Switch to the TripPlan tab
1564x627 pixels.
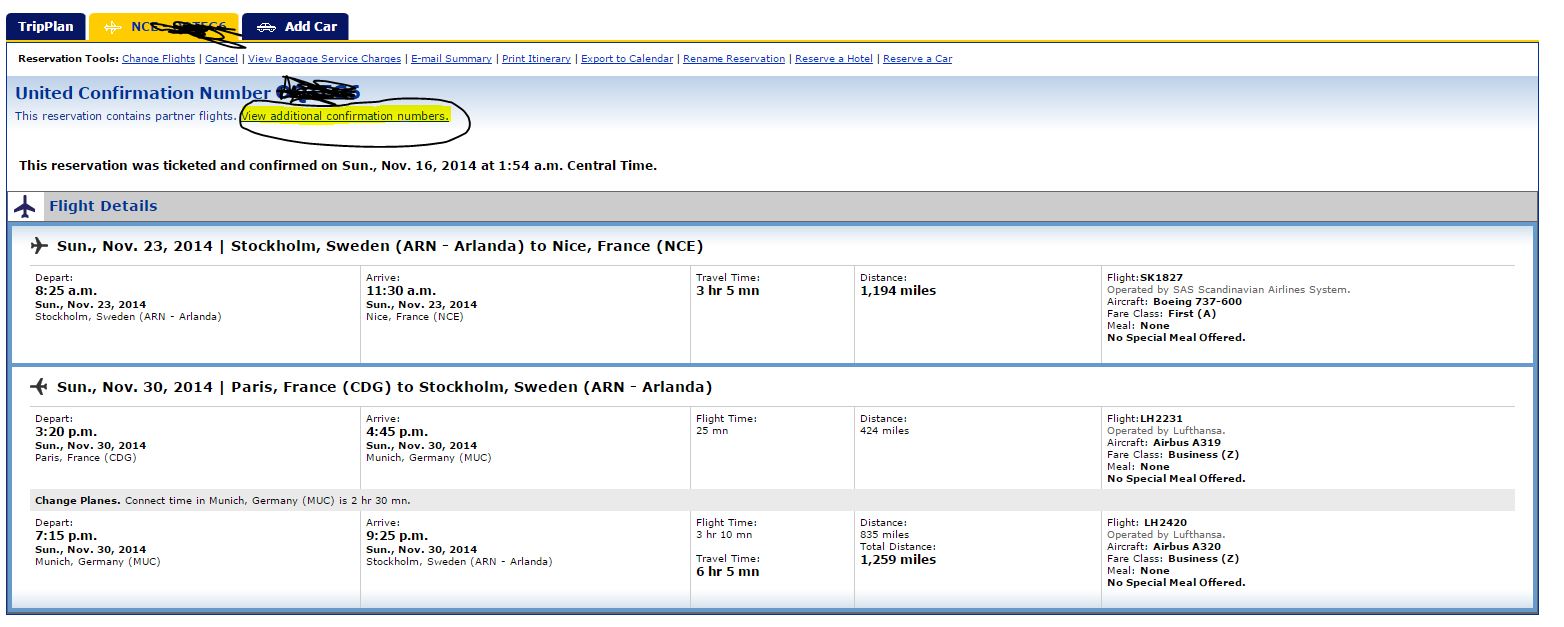tap(45, 27)
